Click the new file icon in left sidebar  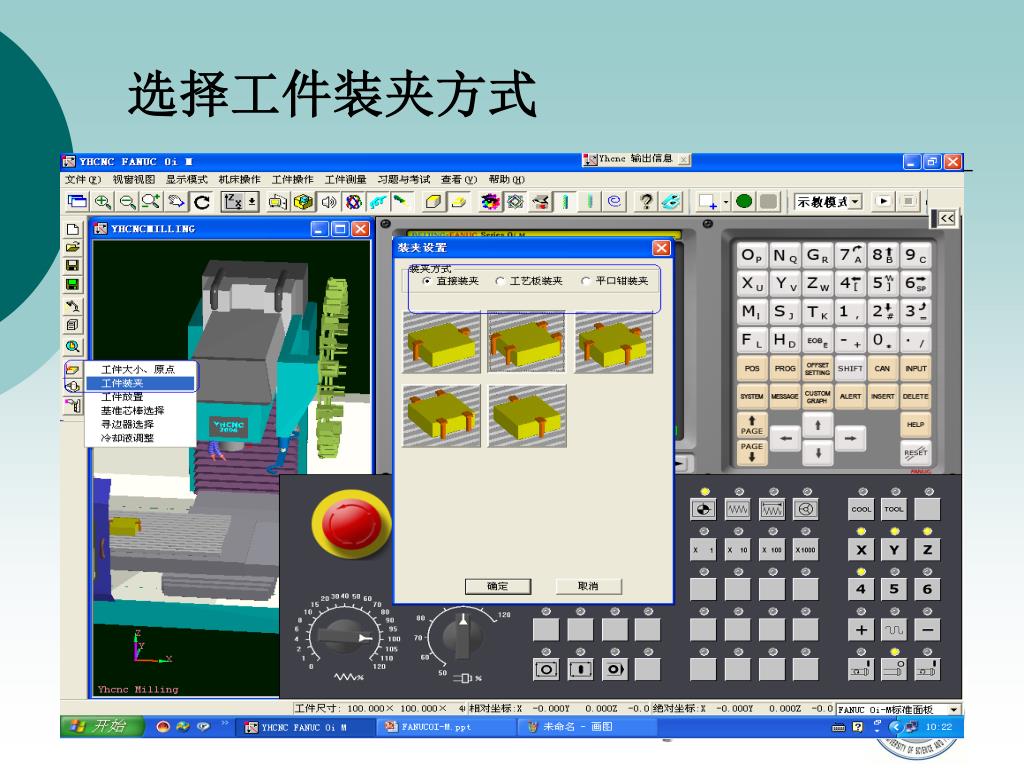(x=72, y=229)
